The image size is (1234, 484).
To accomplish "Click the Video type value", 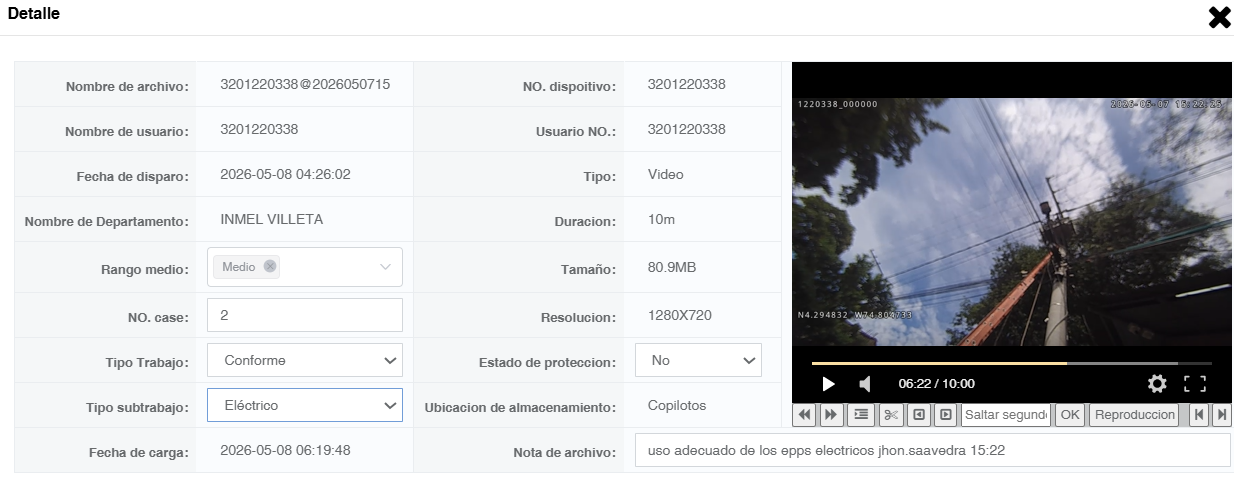I will [666, 174].
